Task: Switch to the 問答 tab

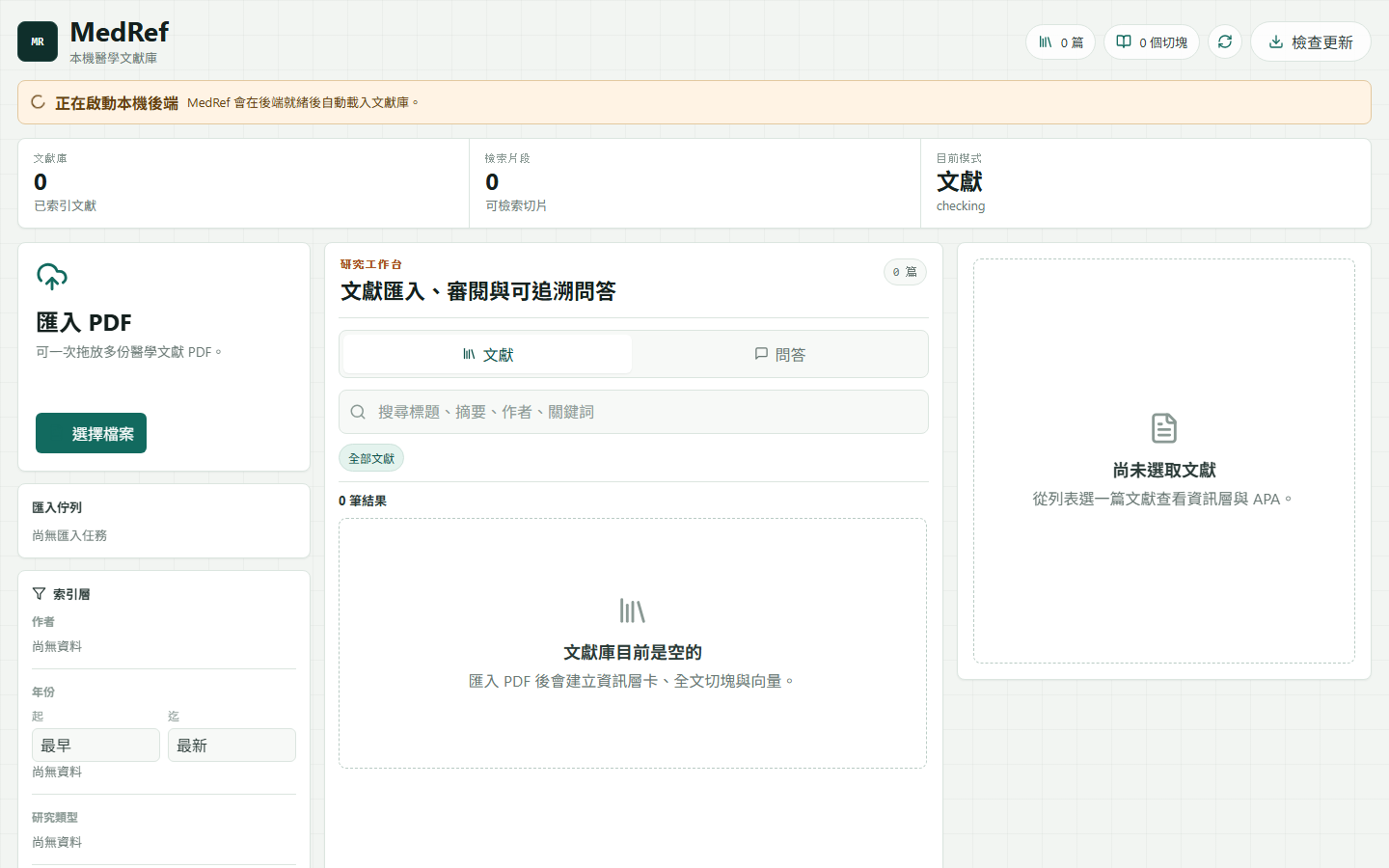Action: 779,354
